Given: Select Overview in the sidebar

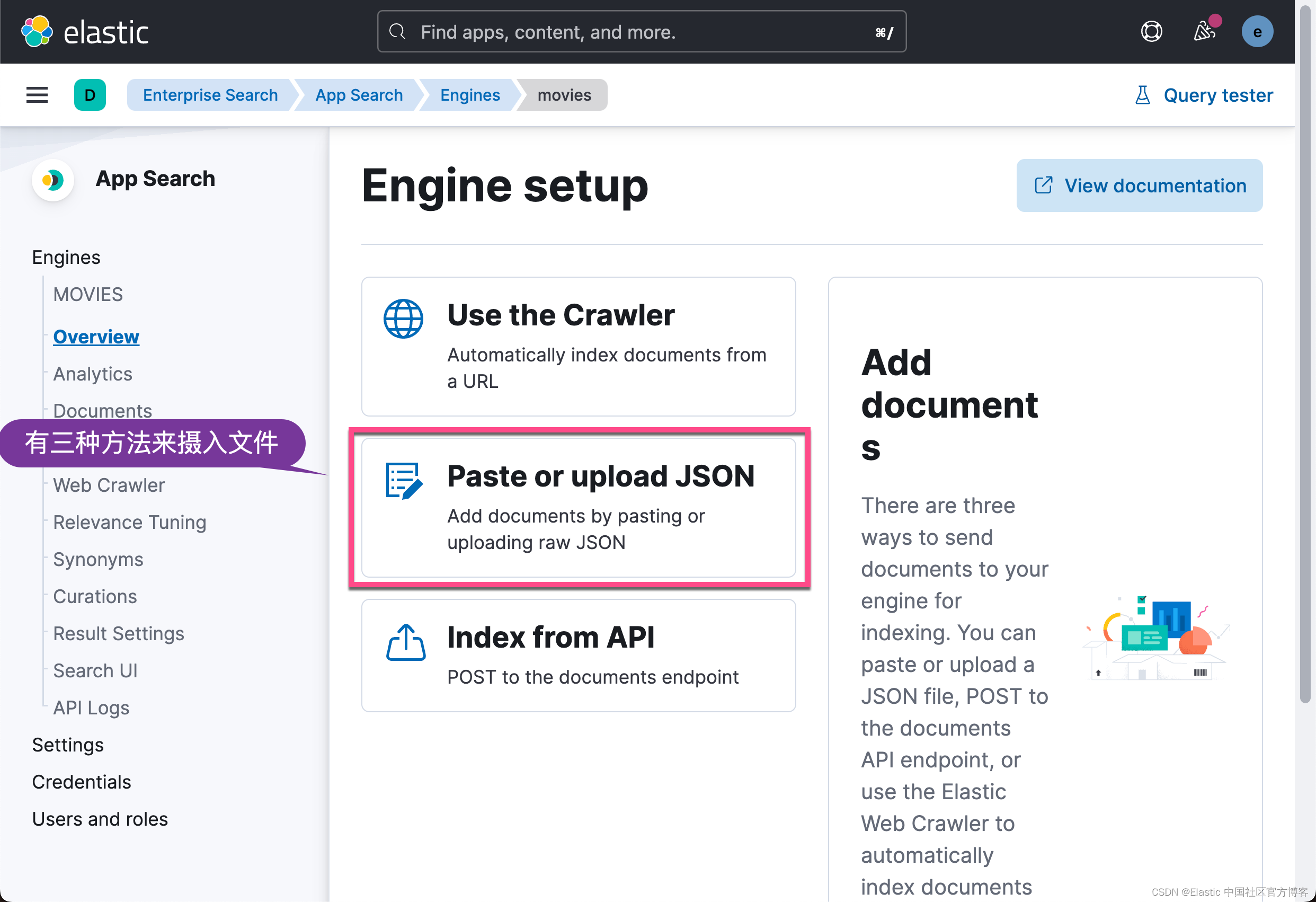Looking at the screenshot, I should (96, 337).
